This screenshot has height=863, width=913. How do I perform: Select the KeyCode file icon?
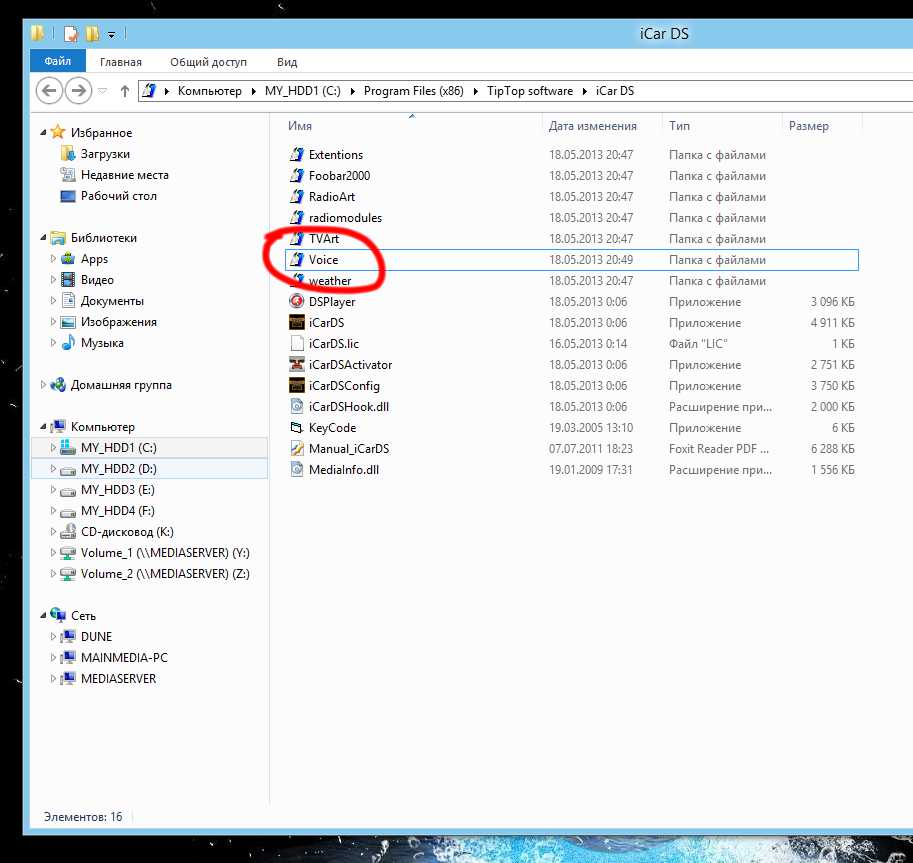pyautogui.click(x=296, y=428)
